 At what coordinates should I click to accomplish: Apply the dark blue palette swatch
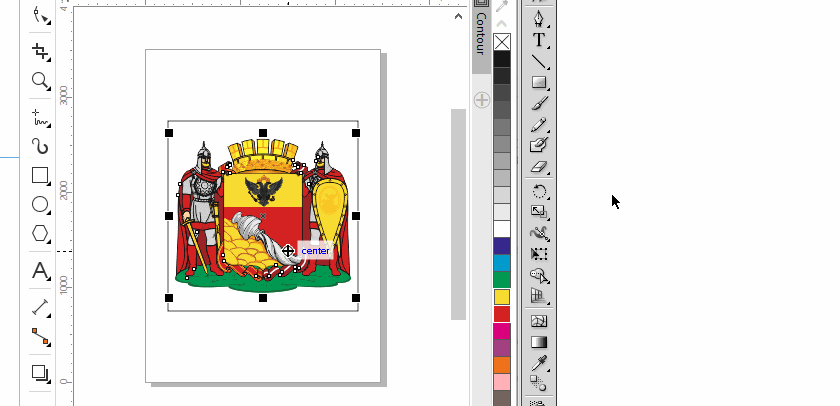point(502,246)
